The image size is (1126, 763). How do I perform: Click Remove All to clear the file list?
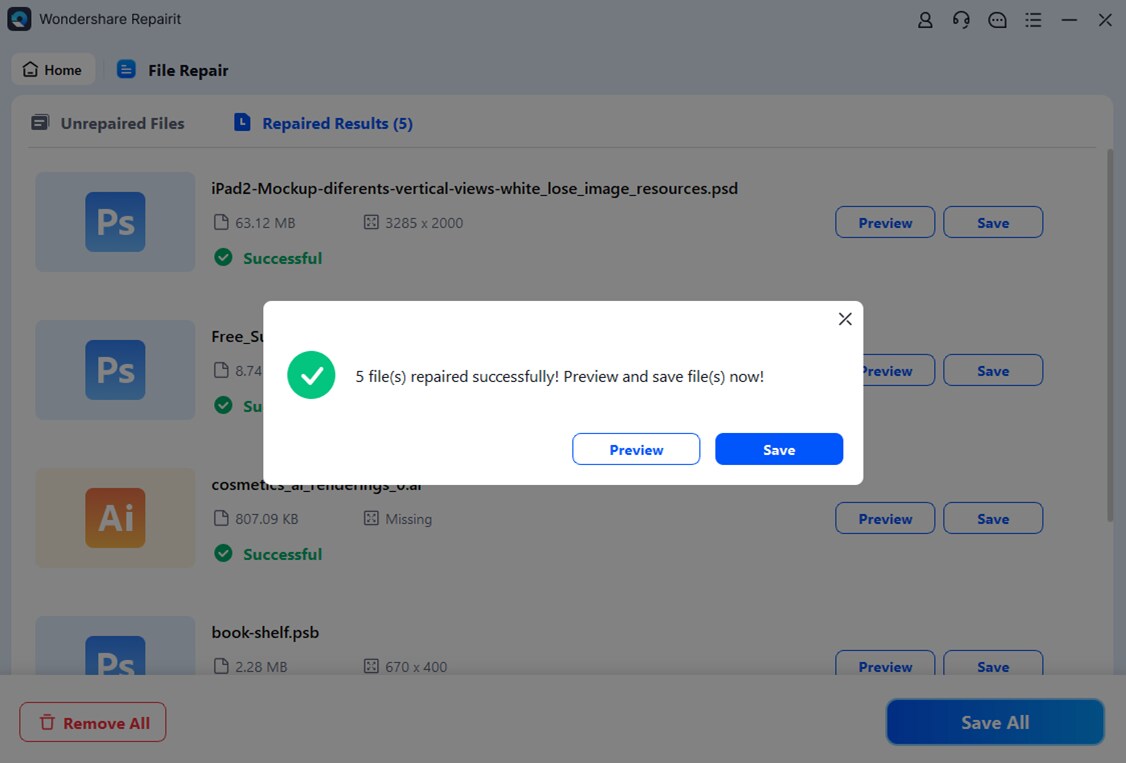(x=92, y=722)
